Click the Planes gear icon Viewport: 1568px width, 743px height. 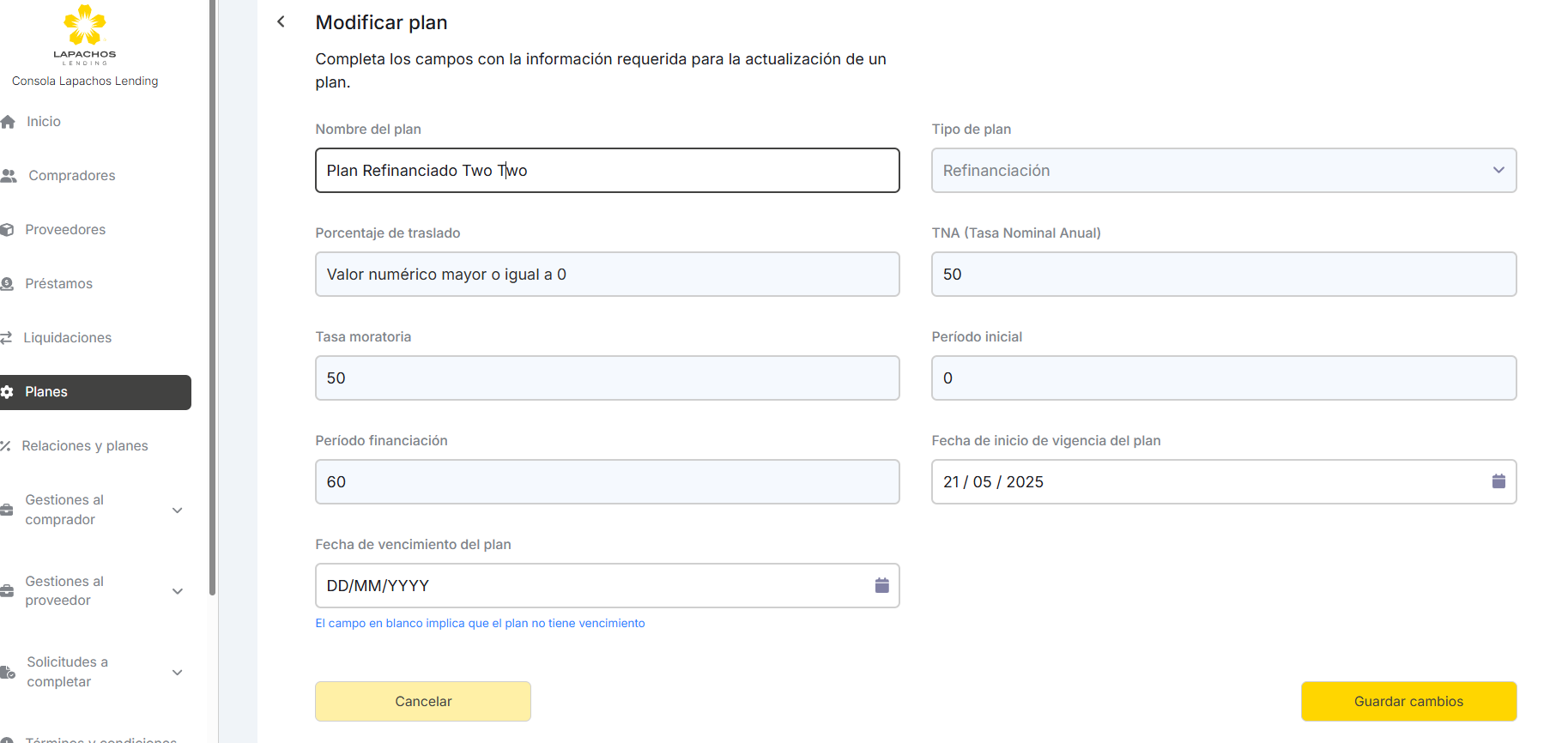coord(8,392)
